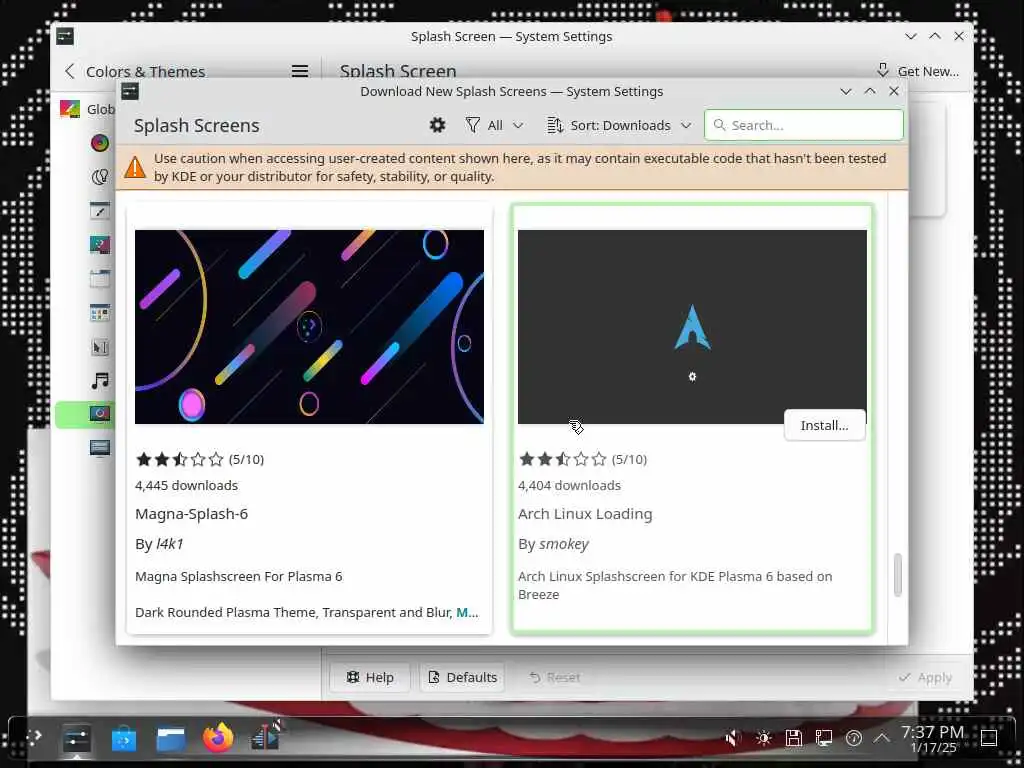Open Night Light icon in sidebar
The width and height of the screenshot is (1024, 768).
click(100, 176)
